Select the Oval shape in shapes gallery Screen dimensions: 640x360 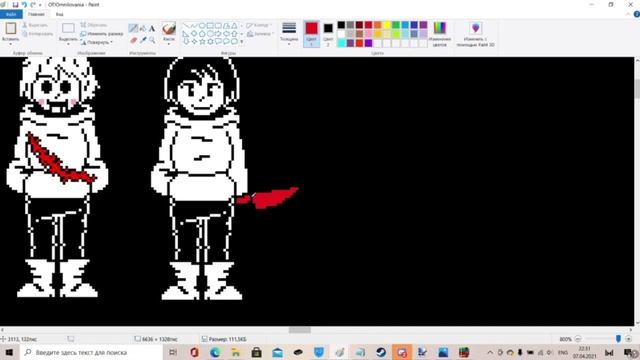coord(202,25)
